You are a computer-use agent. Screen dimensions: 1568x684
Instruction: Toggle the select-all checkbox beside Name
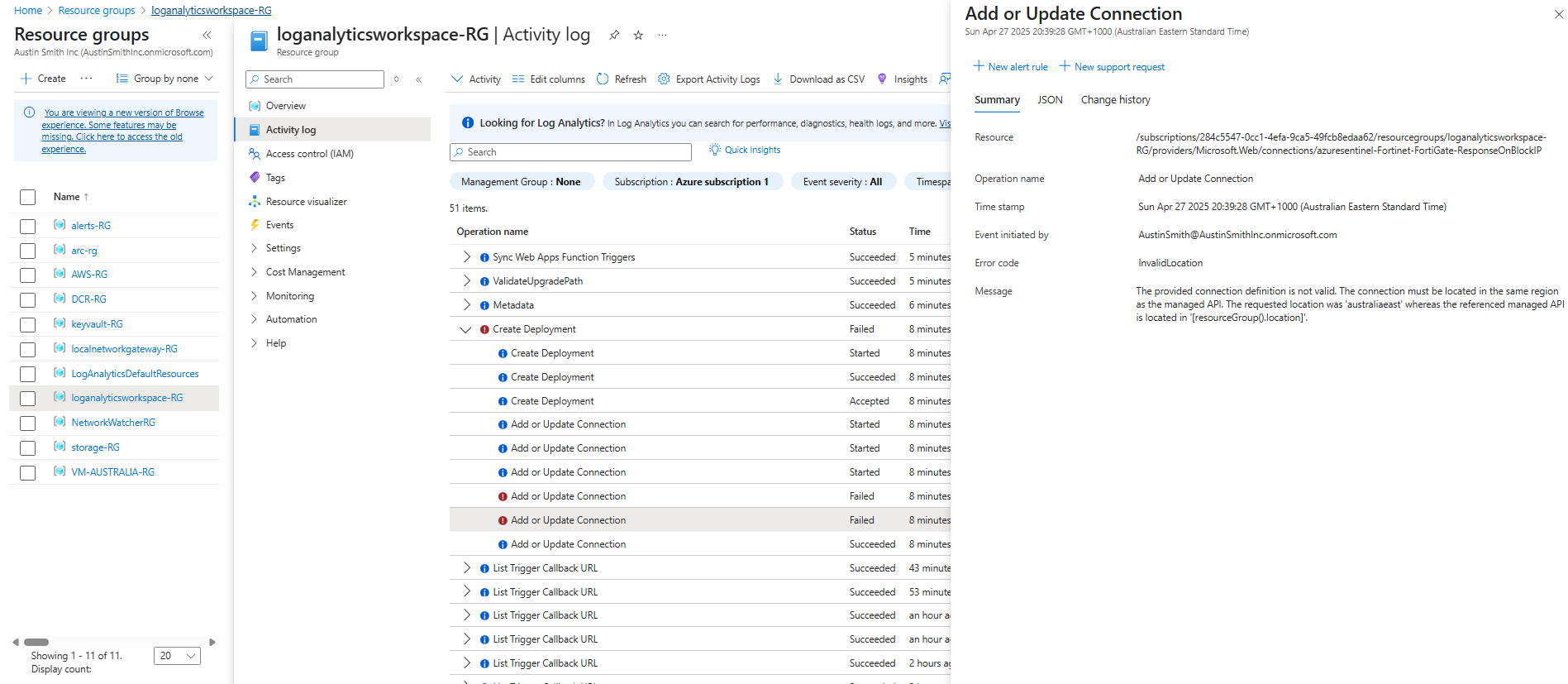pos(28,197)
